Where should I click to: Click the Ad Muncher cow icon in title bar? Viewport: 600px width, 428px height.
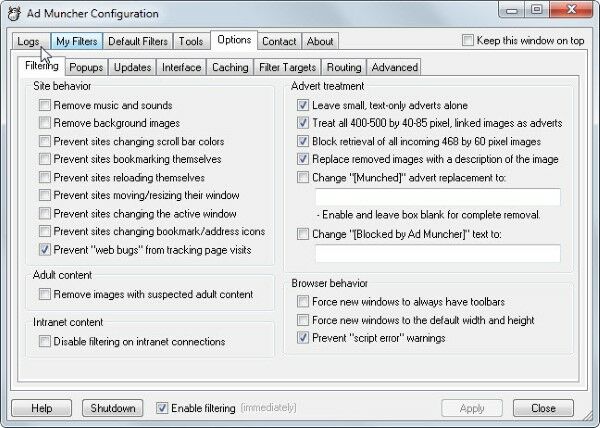(x=14, y=13)
